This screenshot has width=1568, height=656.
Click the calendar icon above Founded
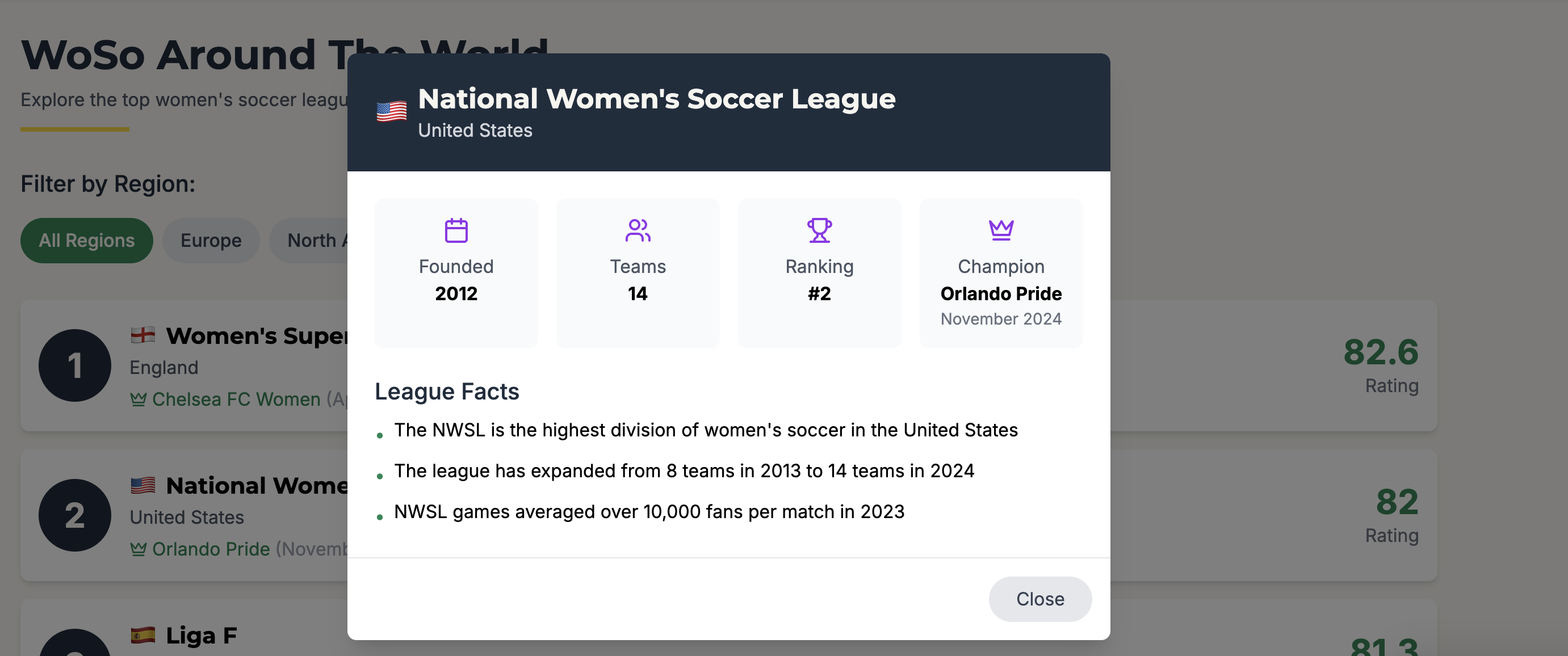[x=456, y=230]
